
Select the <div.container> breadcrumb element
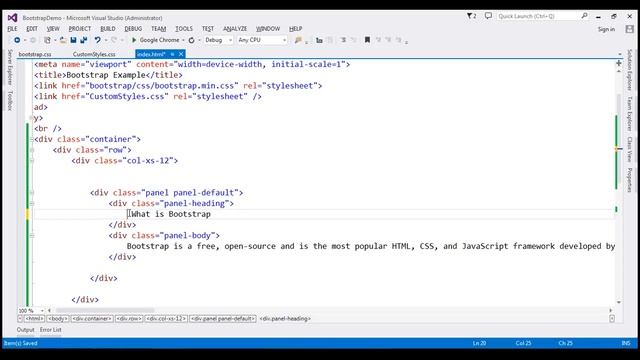click(x=92, y=319)
